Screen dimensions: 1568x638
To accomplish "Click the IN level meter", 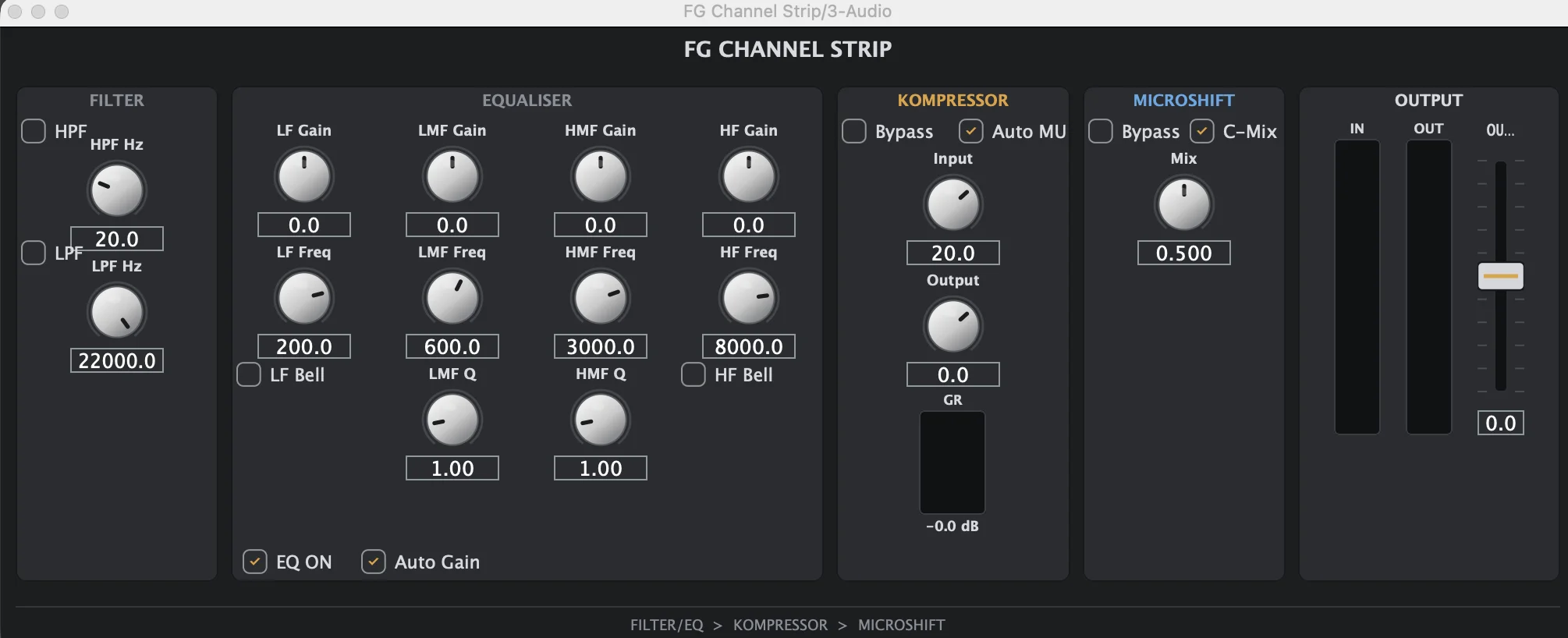I will tap(1357, 287).
